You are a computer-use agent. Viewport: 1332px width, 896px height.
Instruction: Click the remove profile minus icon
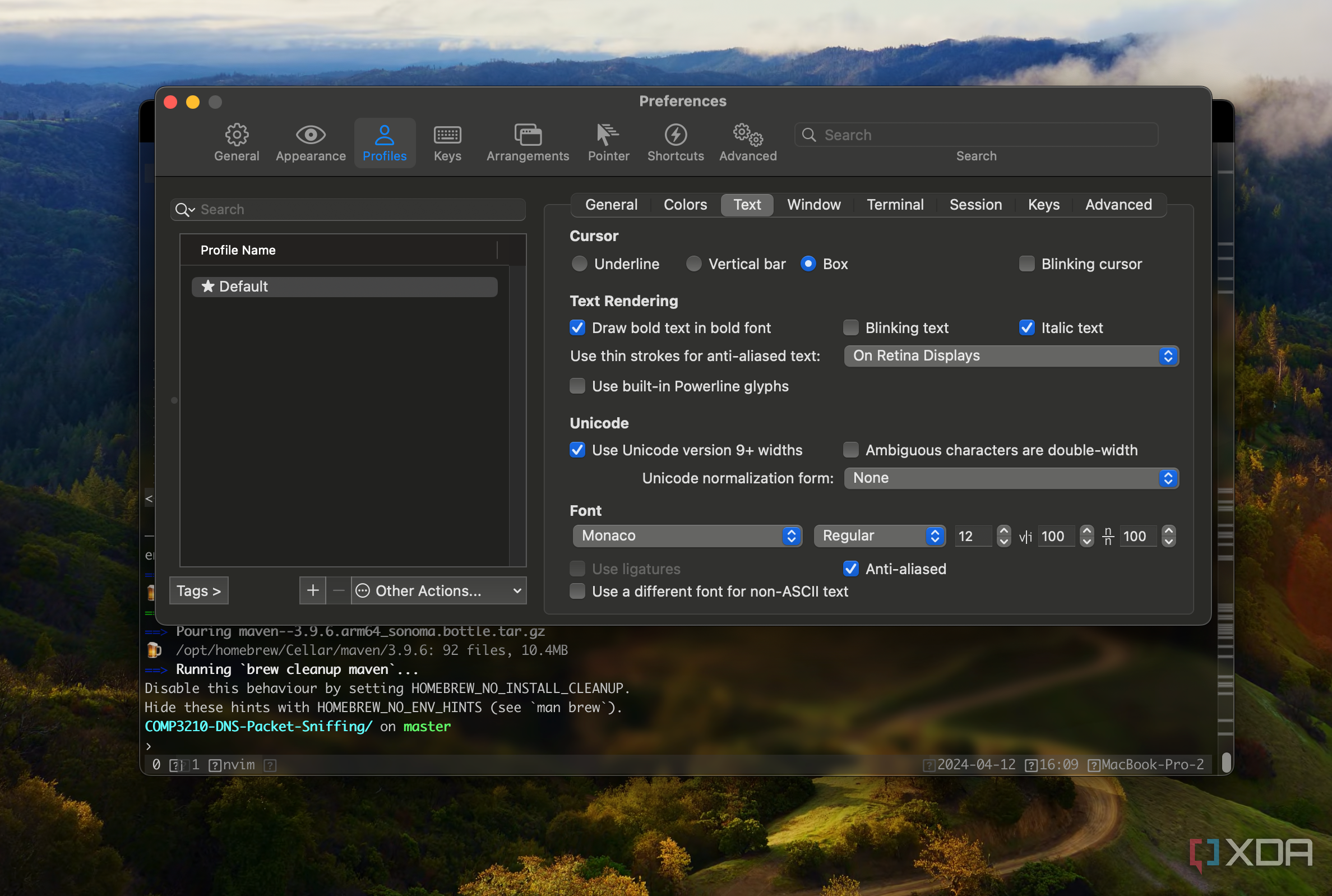pyautogui.click(x=338, y=590)
